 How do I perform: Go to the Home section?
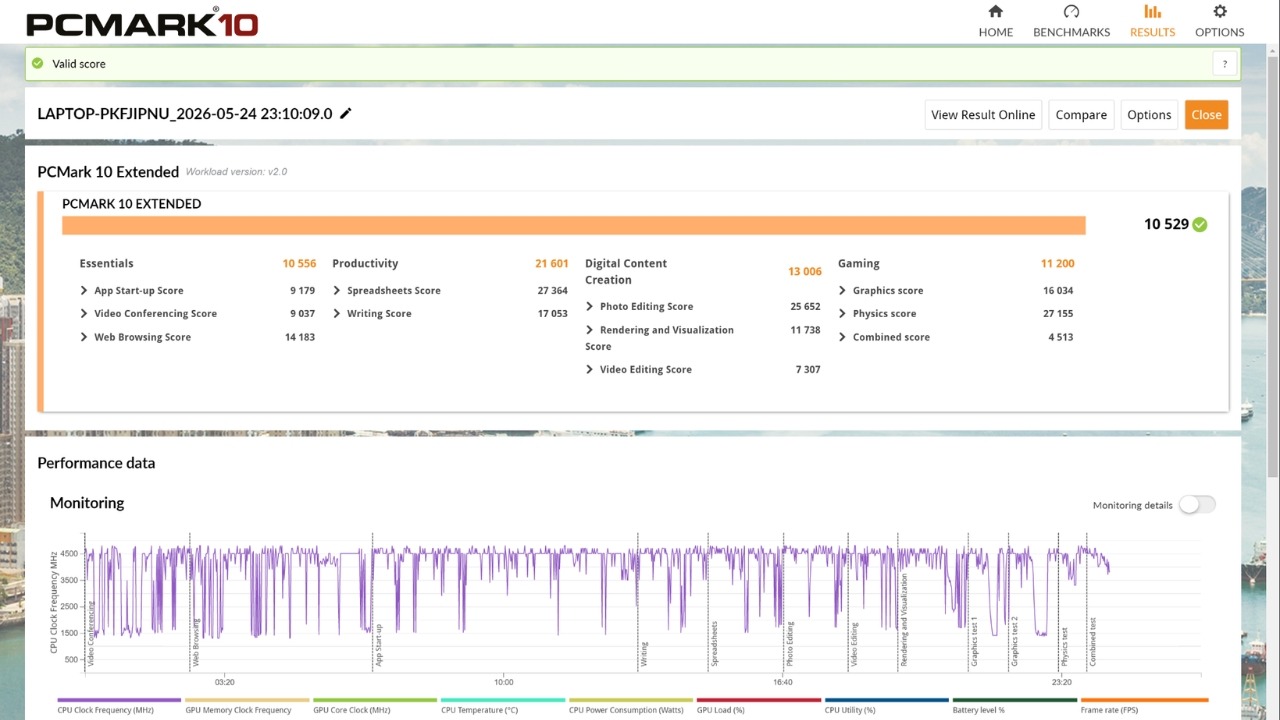point(995,21)
